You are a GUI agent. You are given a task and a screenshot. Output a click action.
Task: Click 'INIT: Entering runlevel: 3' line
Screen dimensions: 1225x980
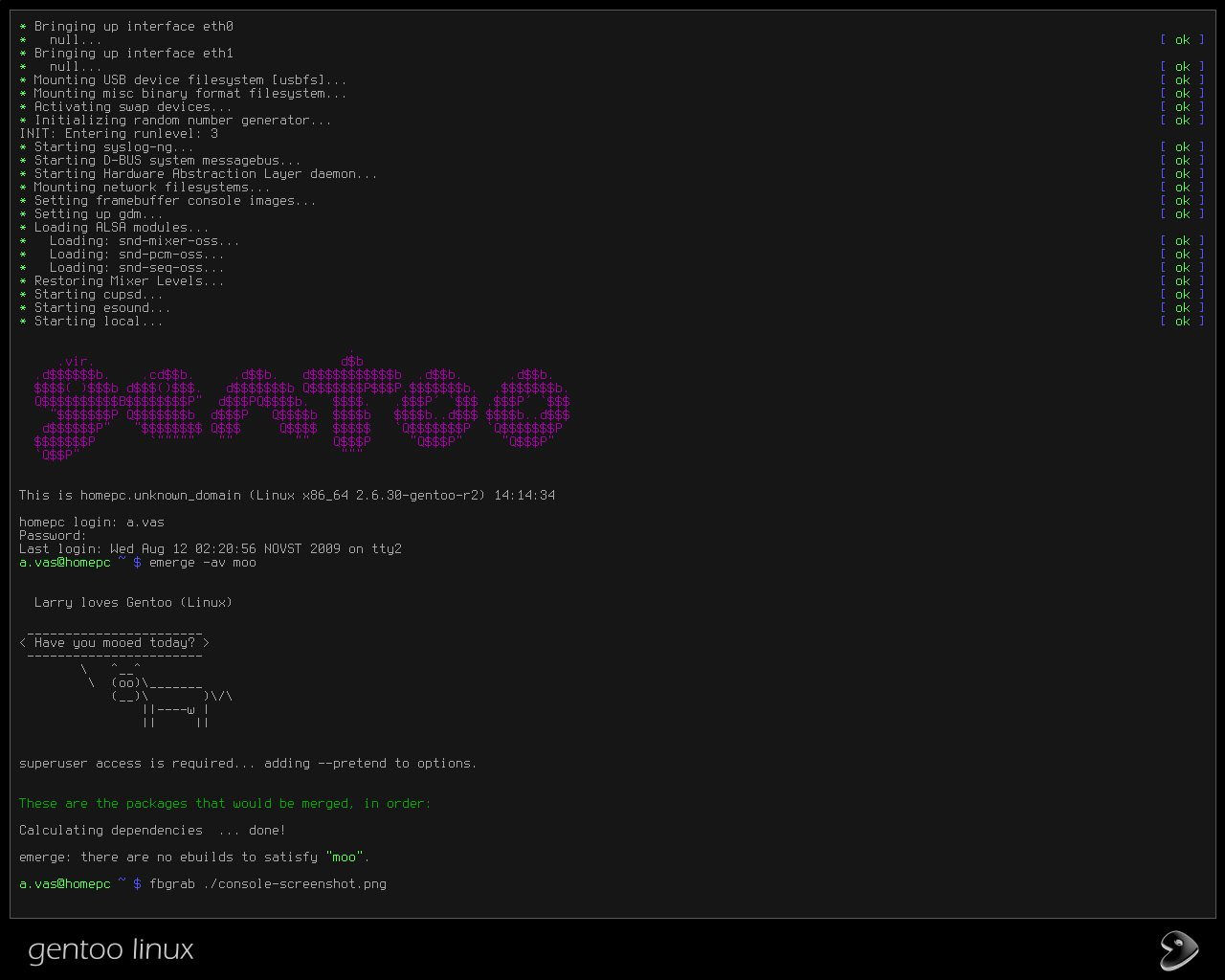pos(119,134)
